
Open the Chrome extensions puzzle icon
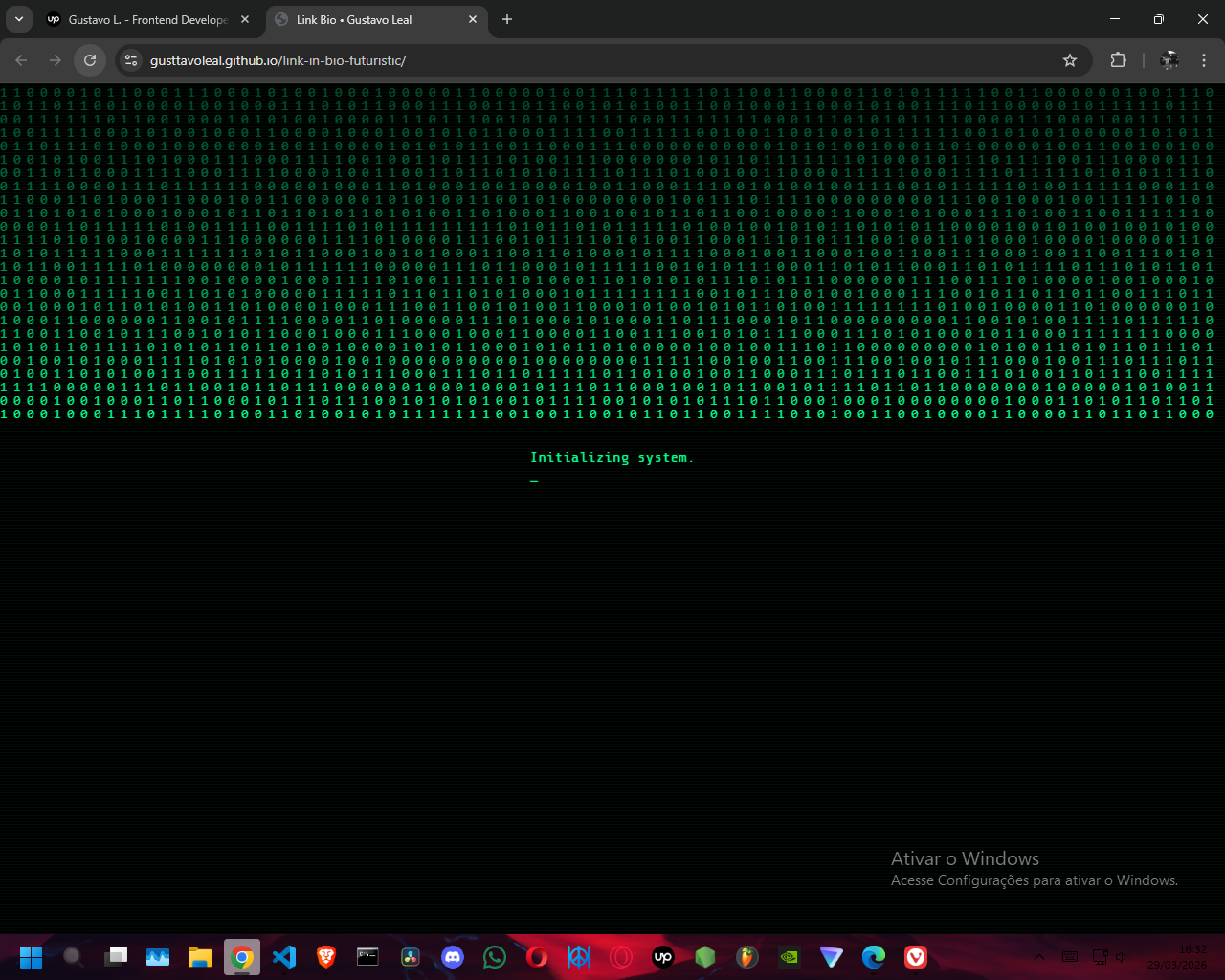1118,60
